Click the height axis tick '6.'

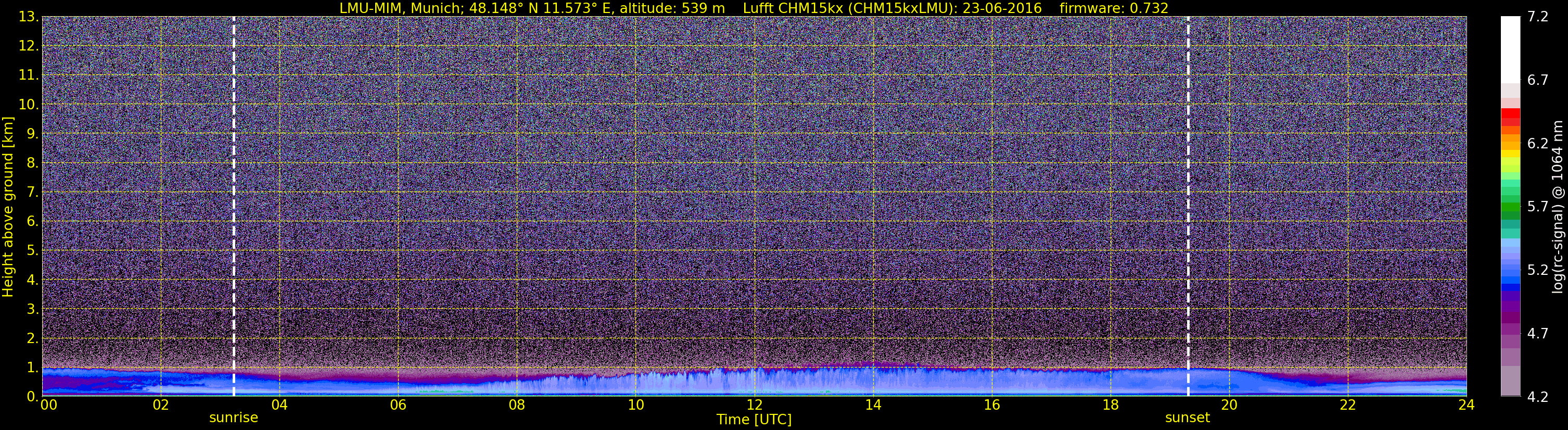tap(32, 221)
